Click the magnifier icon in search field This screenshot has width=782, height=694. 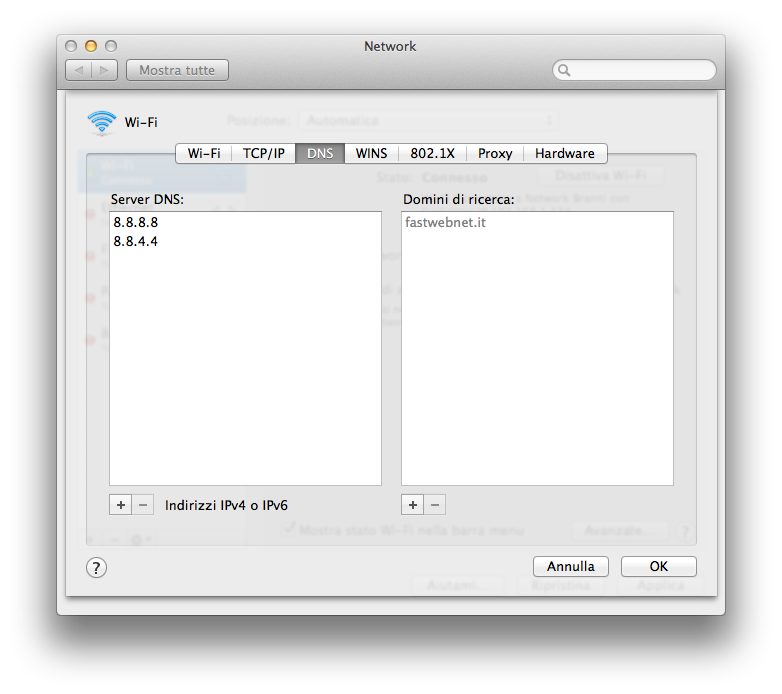coord(564,70)
